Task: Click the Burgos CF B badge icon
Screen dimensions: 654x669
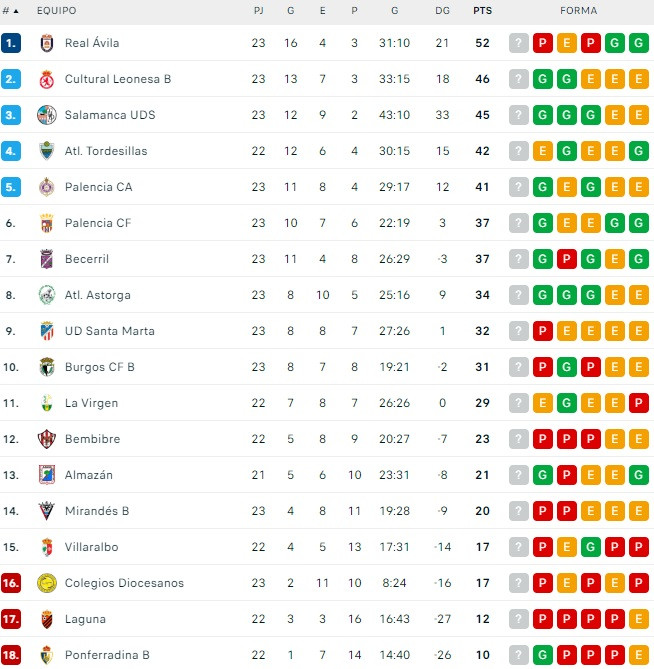Action: tap(47, 367)
